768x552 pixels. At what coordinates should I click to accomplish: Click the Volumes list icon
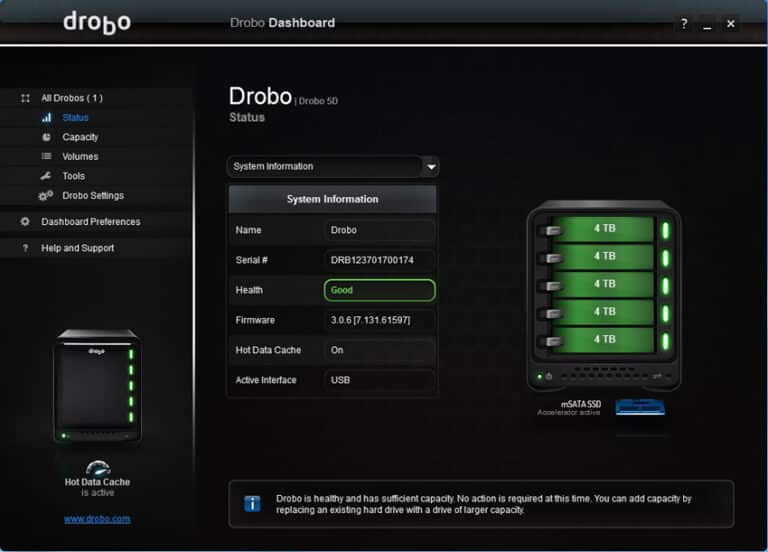(x=46, y=156)
